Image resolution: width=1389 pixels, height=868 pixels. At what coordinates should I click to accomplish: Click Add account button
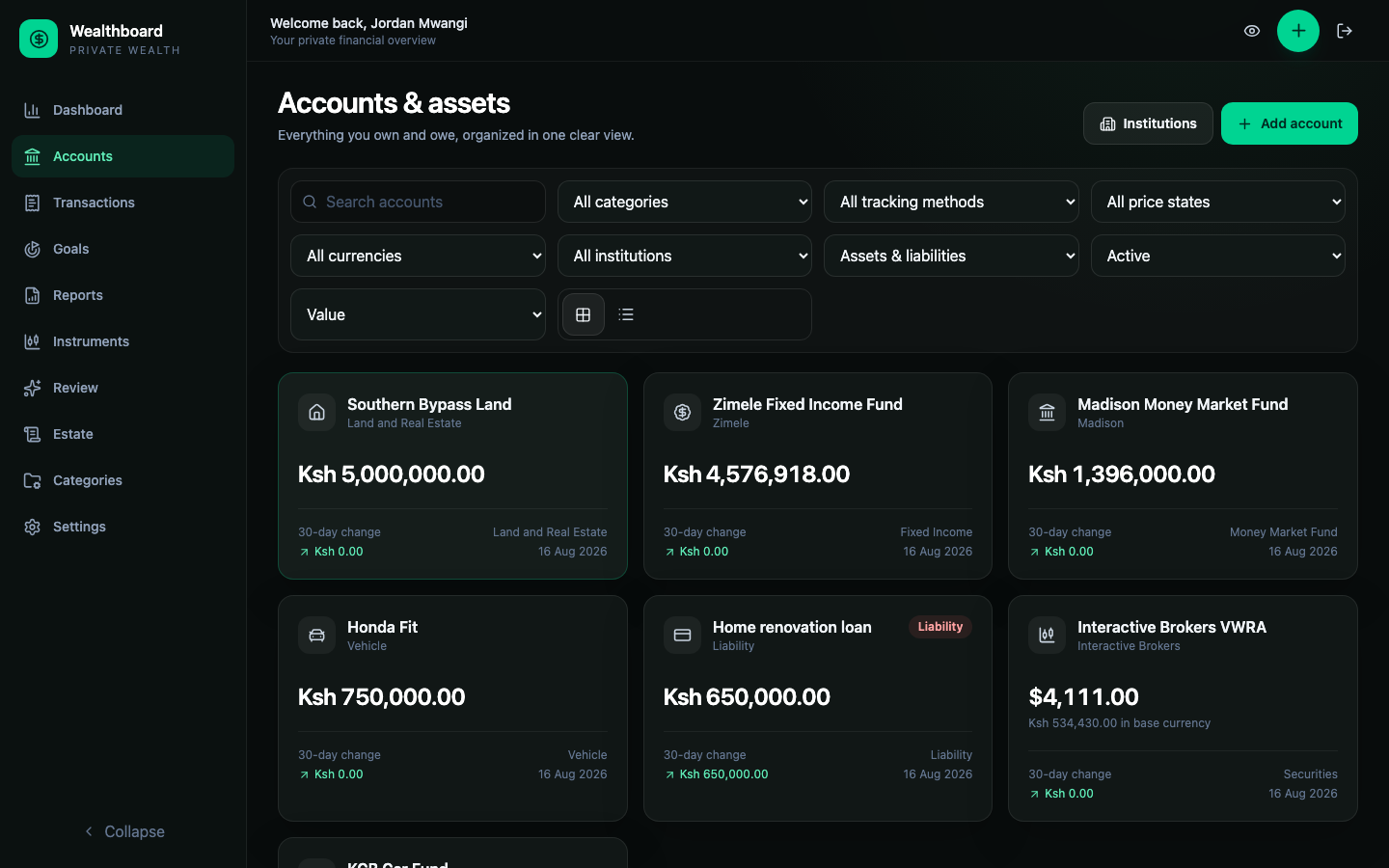tap(1290, 123)
